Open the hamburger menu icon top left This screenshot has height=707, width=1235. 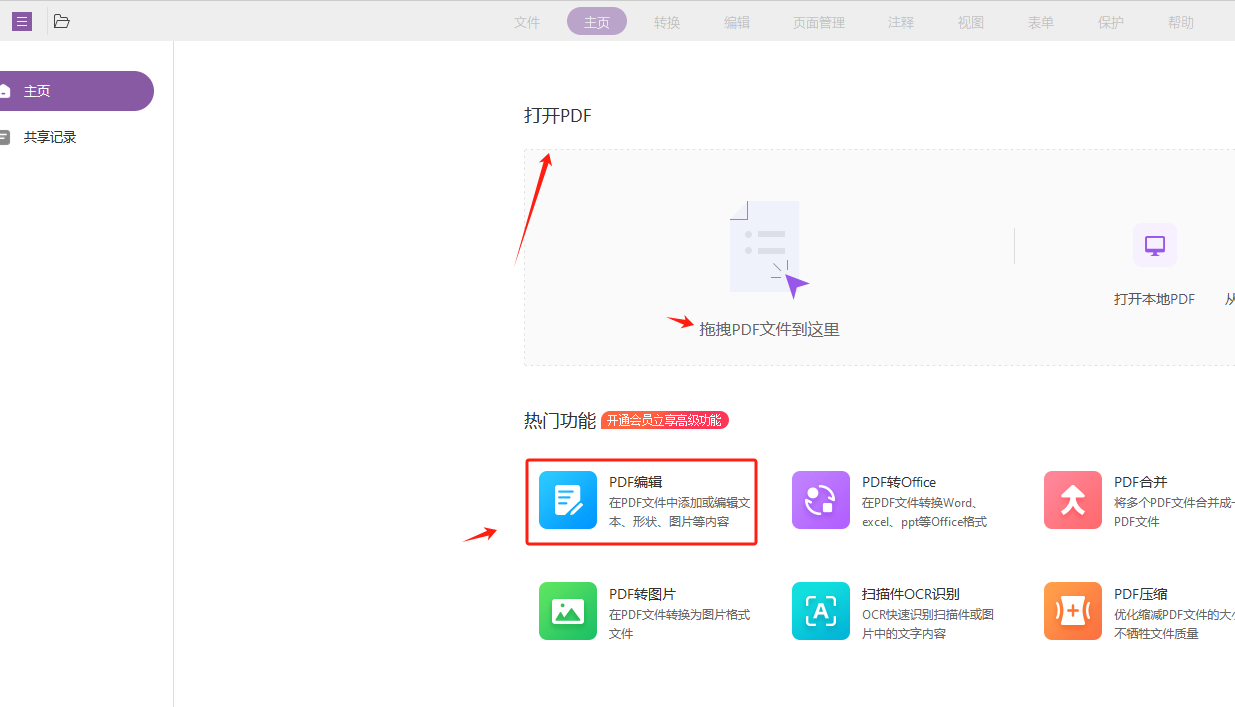coord(21,21)
